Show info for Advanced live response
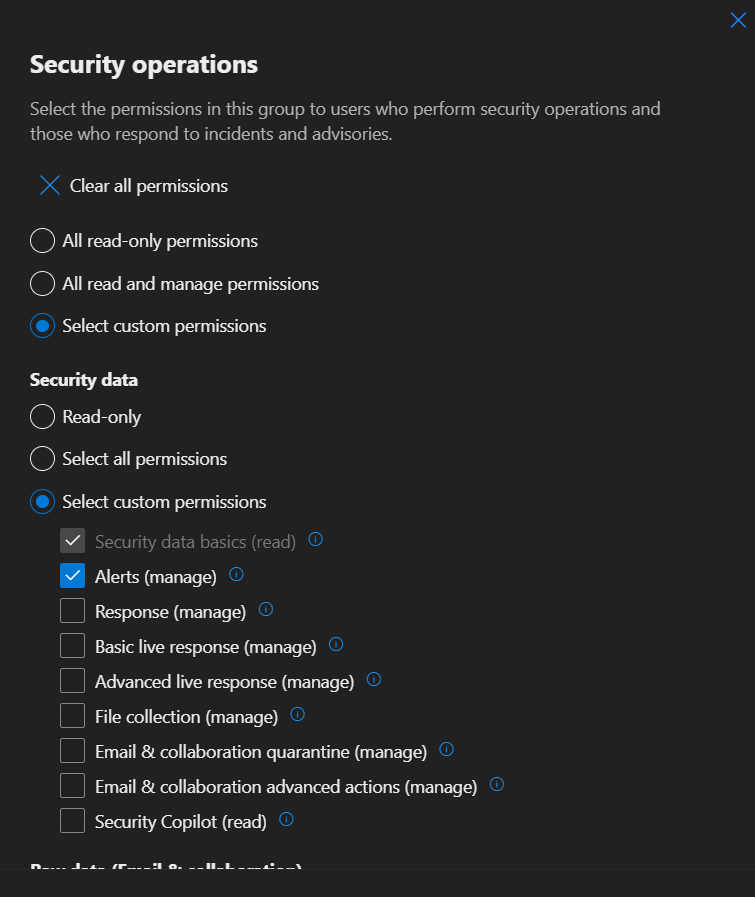 pyautogui.click(x=374, y=680)
